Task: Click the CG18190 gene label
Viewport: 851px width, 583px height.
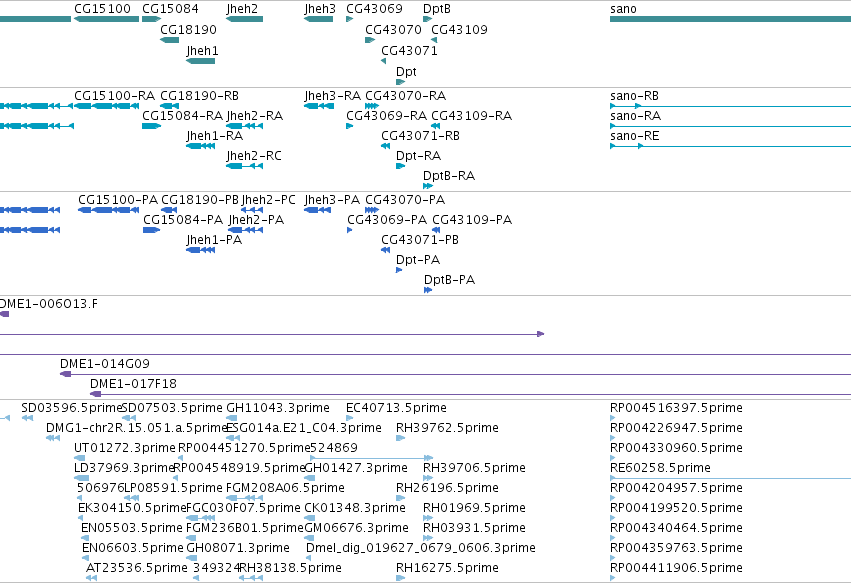Action: 188,29
